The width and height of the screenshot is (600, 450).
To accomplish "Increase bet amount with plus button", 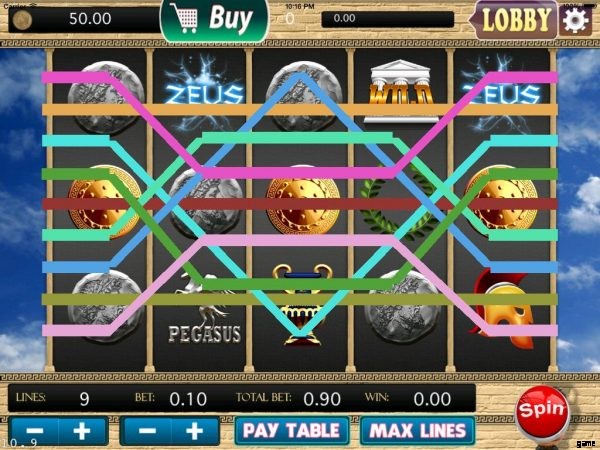I will [x=194, y=431].
